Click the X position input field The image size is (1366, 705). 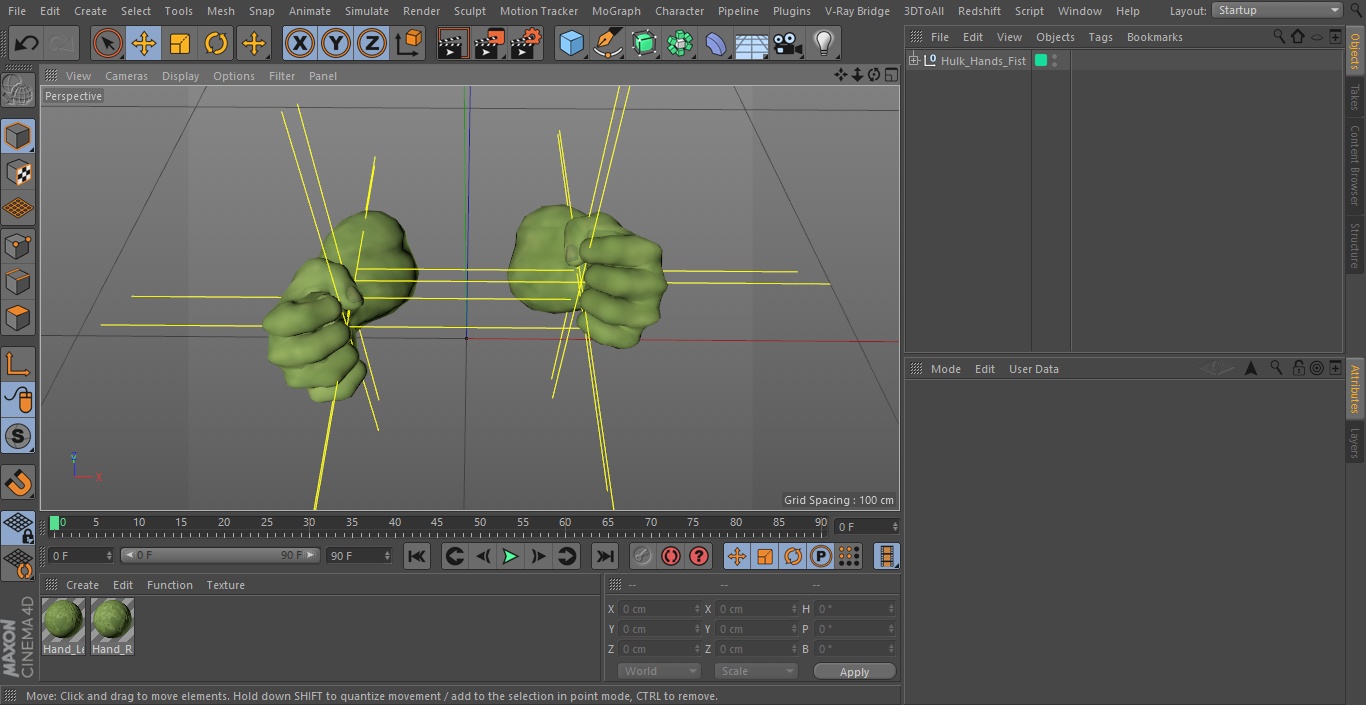pos(660,609)
